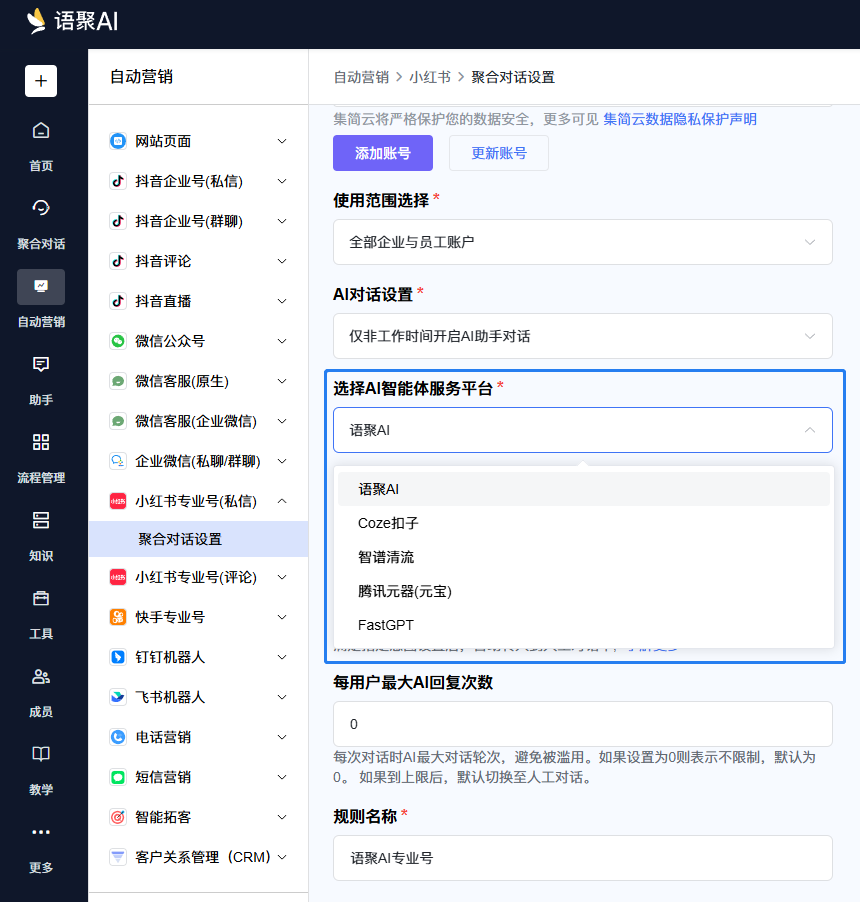860x902 pixels.
Task: Click the 智能拓客 target icon
Action: (118, 817)
